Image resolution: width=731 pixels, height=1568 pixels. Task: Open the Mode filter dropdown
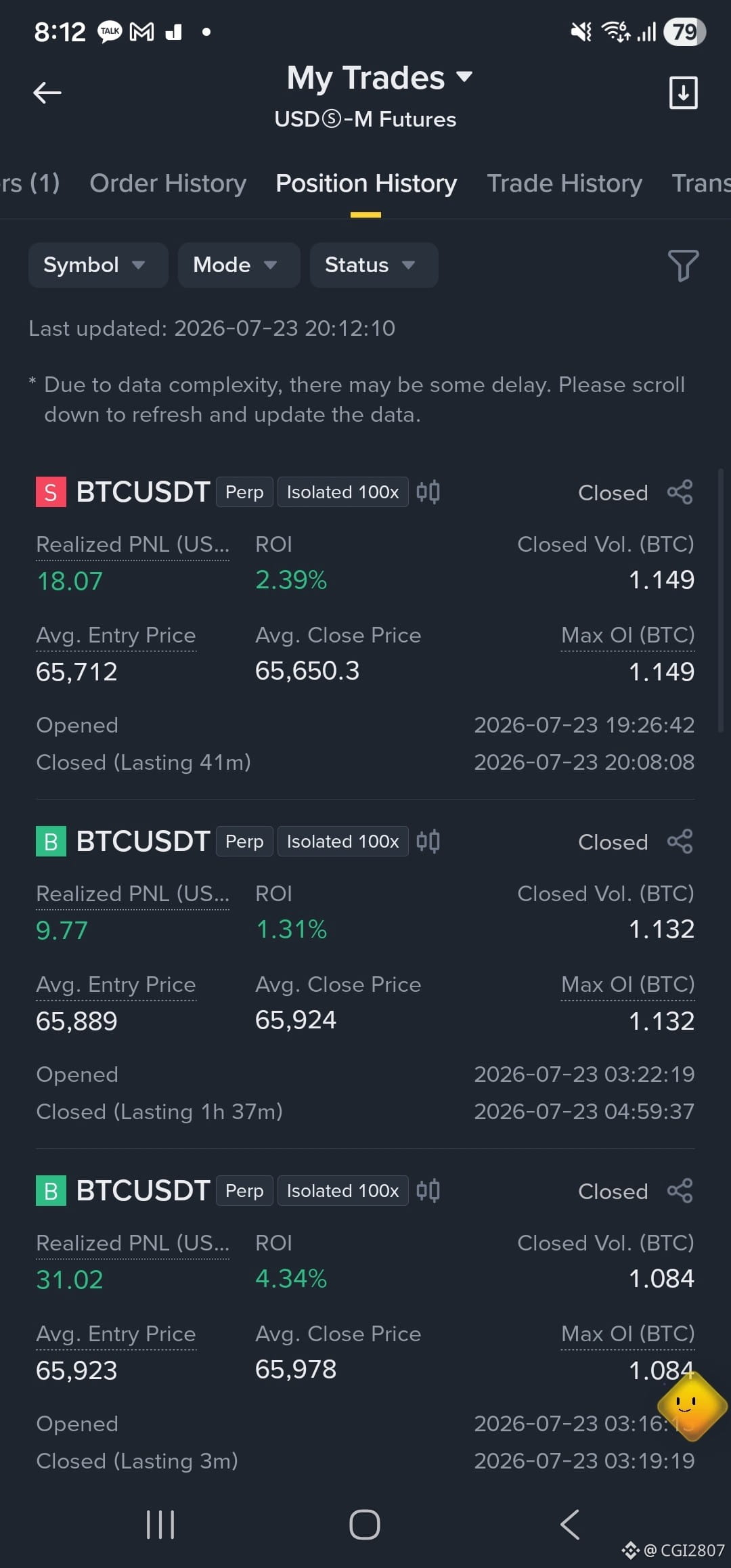(239, 265)
